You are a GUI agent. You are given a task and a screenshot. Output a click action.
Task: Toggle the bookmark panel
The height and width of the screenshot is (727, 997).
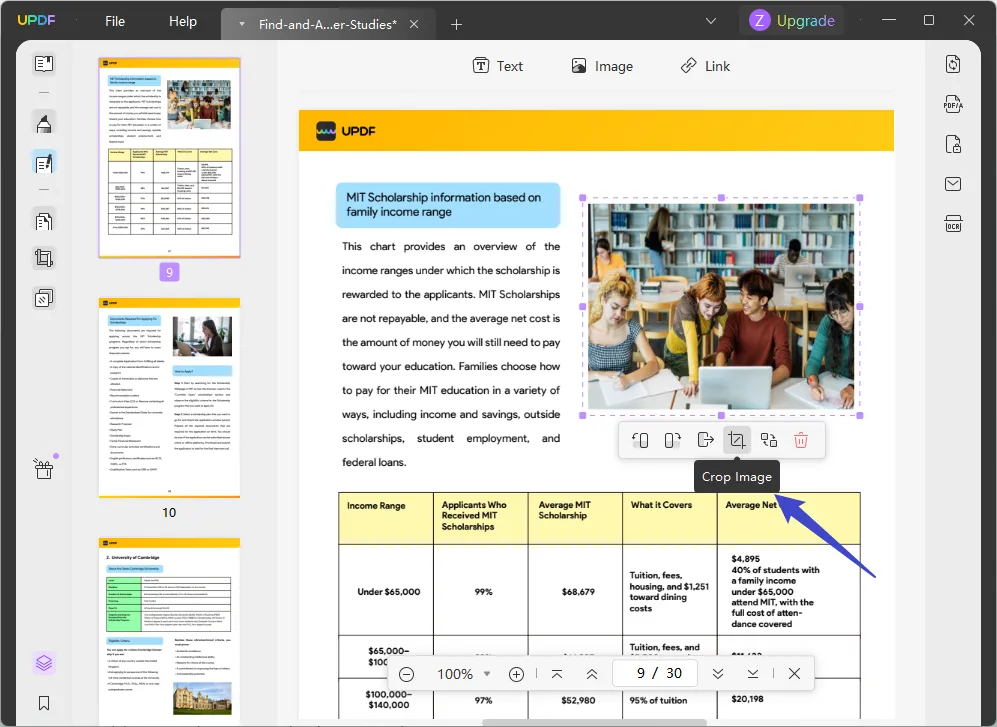click(42, 704)
